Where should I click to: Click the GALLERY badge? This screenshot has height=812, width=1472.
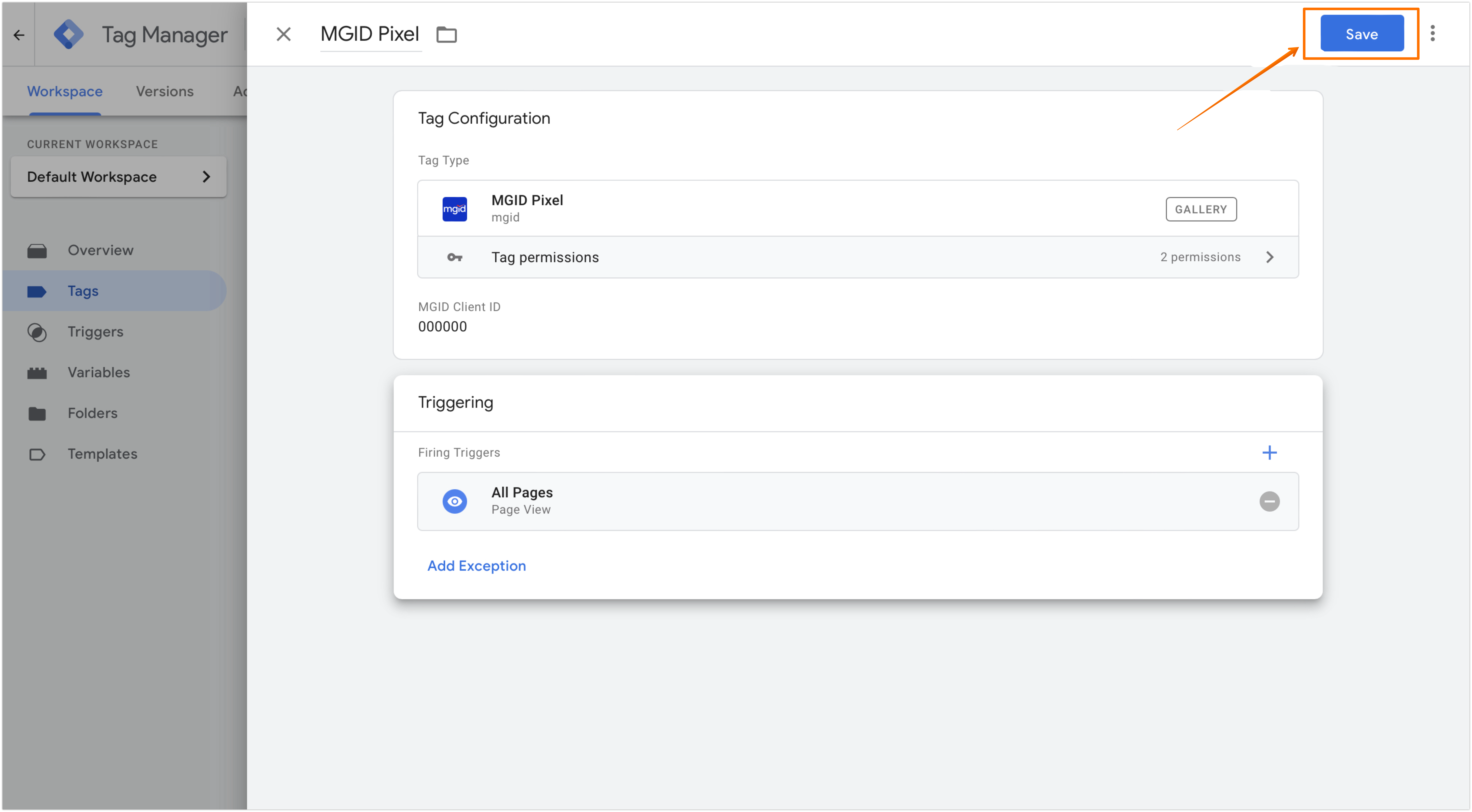coord(1201,209)
